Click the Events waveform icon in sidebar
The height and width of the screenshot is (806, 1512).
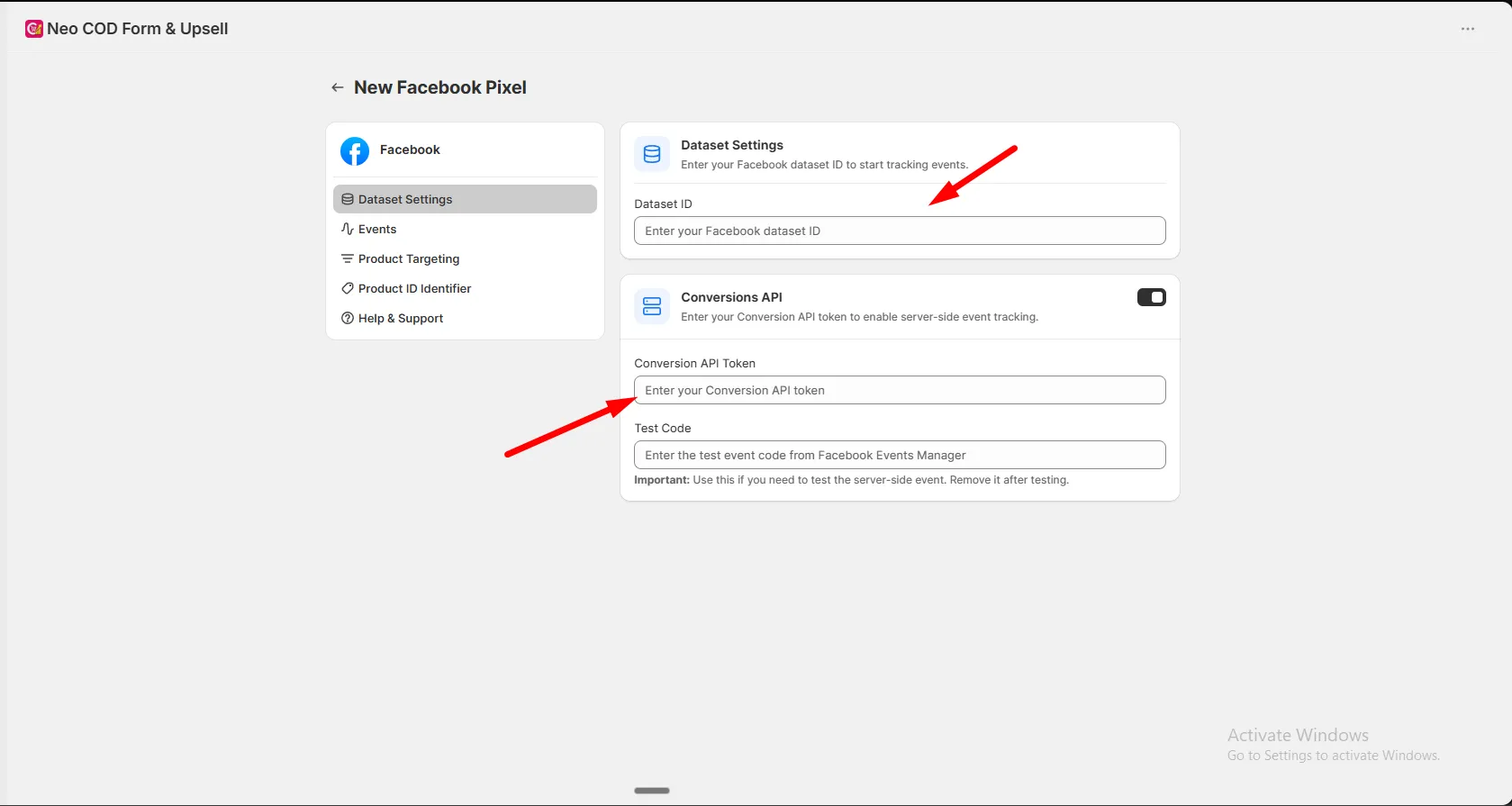348,229
